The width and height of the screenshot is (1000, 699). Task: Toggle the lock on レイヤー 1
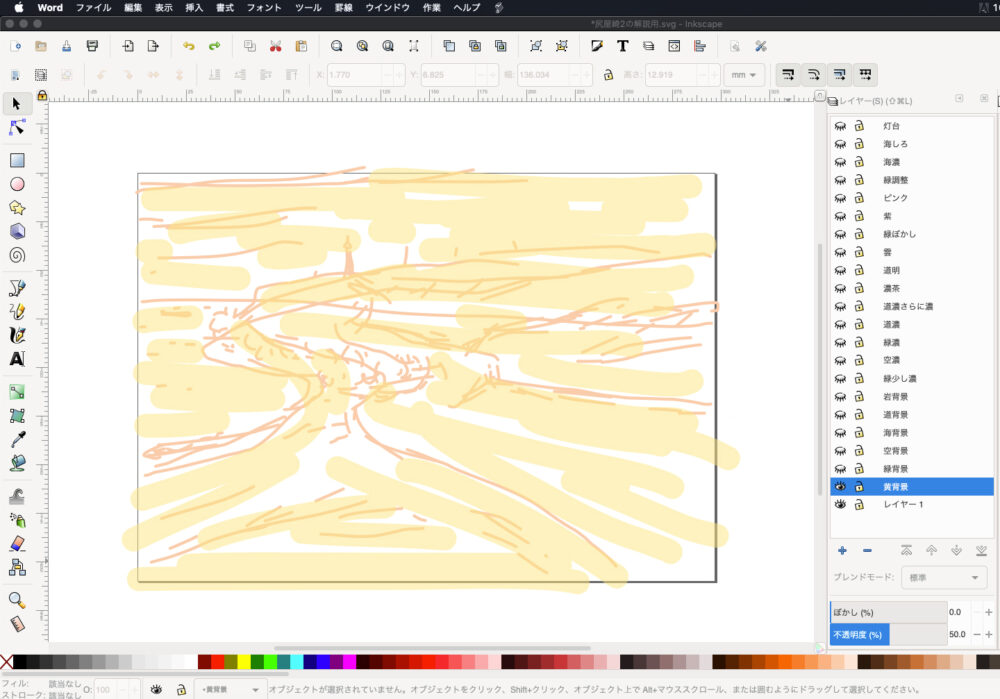(x=859, y=504)
